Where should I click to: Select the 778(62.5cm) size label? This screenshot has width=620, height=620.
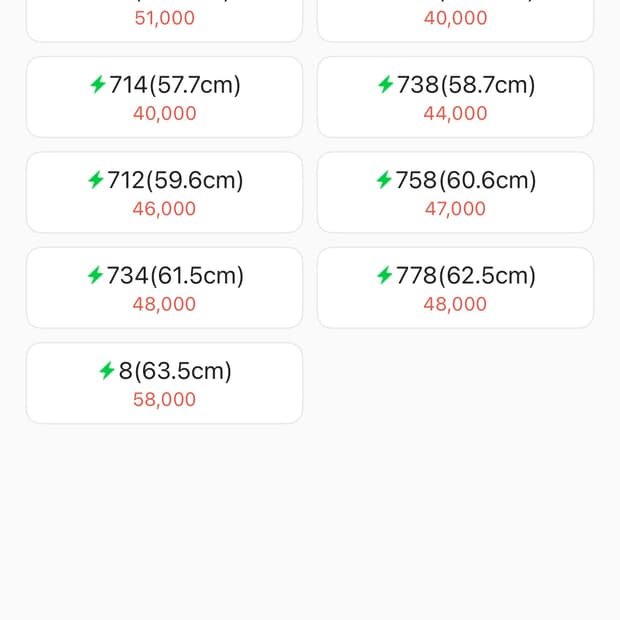click(x=466, y=275)
